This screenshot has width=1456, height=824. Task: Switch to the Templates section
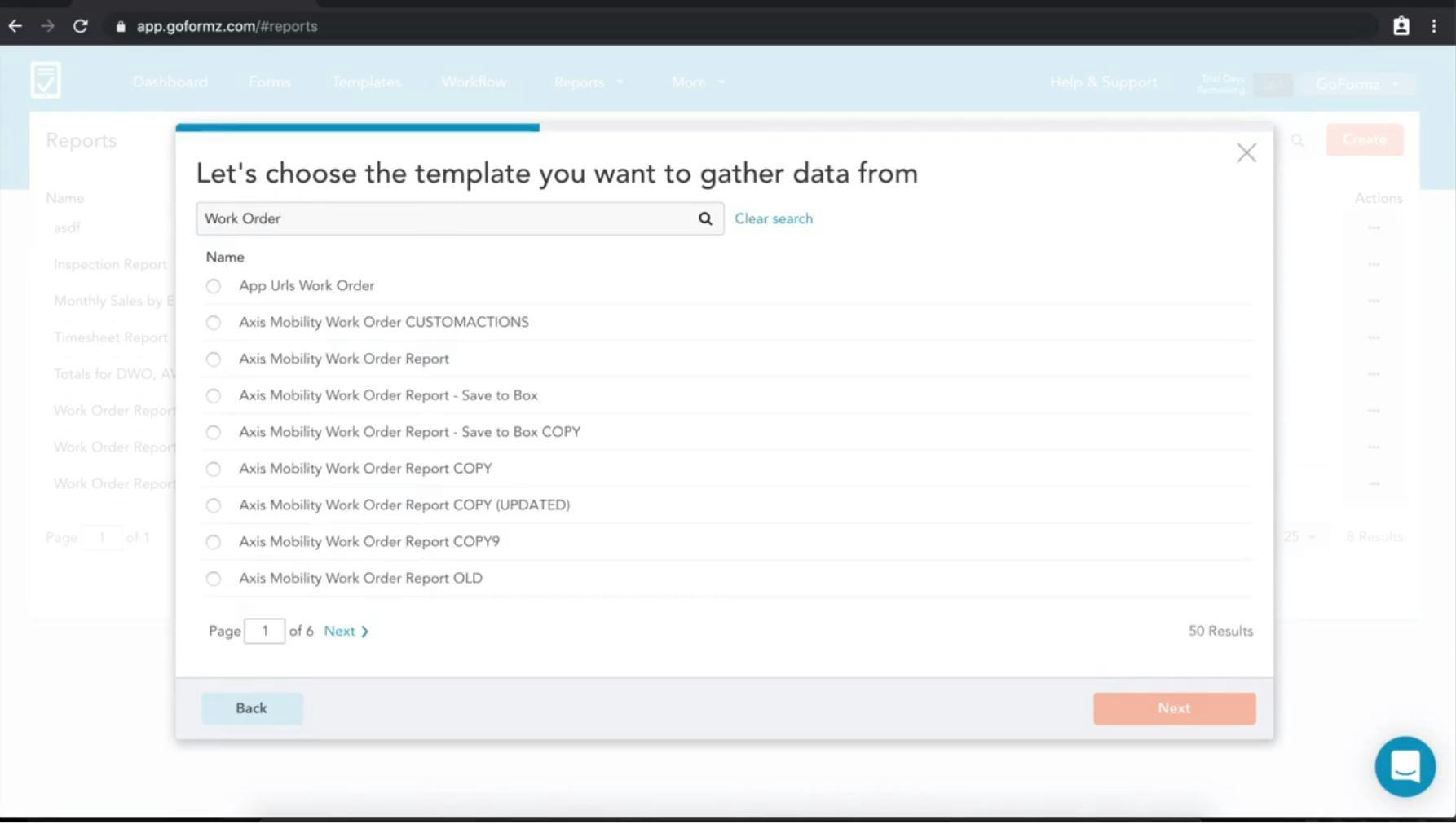point(365,82)
